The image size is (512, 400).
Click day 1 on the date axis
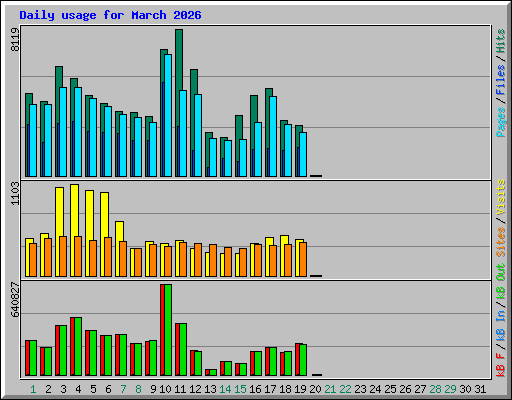pos(33,389)
